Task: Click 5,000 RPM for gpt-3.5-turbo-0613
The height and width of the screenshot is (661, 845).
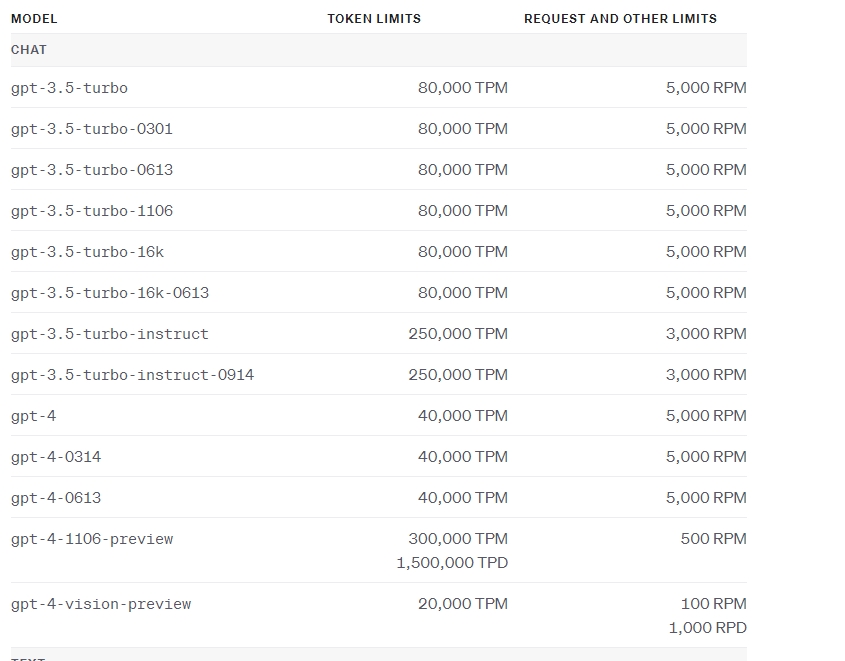Action: tap(706, 170)
